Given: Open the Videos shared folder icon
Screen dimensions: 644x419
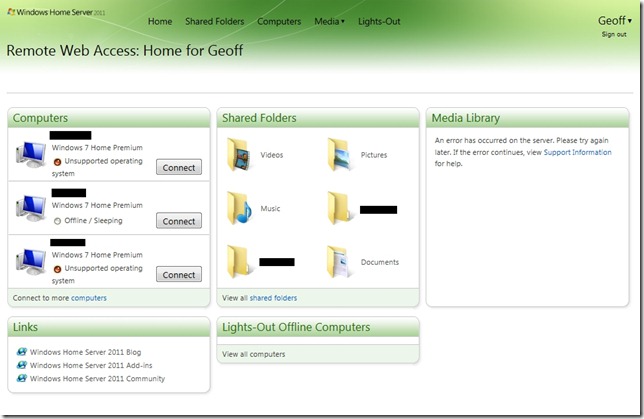Looking at the screenshot, I should pyautogui.click(x=241, y=155).
